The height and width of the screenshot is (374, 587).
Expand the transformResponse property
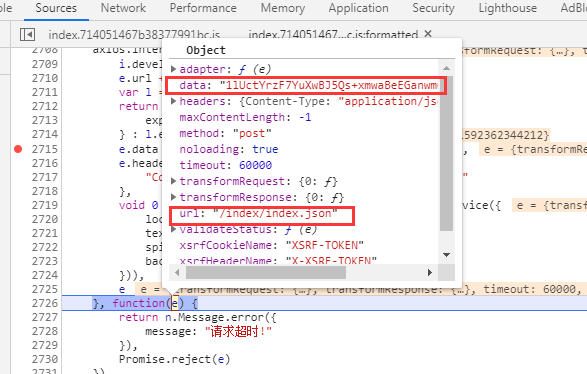[x=173, y=197]
